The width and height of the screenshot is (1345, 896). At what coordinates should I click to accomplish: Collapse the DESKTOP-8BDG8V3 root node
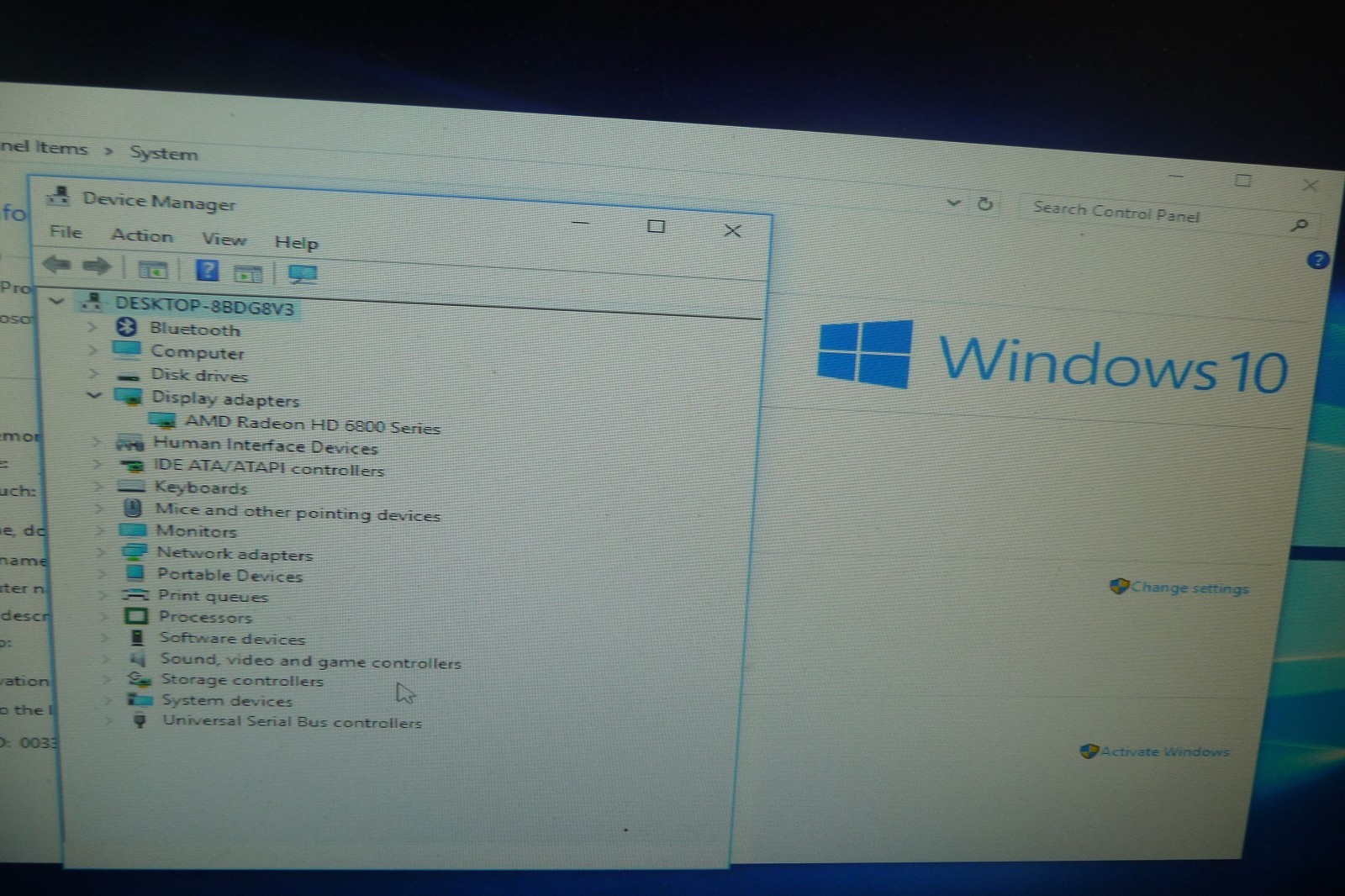tap(56, 300)
